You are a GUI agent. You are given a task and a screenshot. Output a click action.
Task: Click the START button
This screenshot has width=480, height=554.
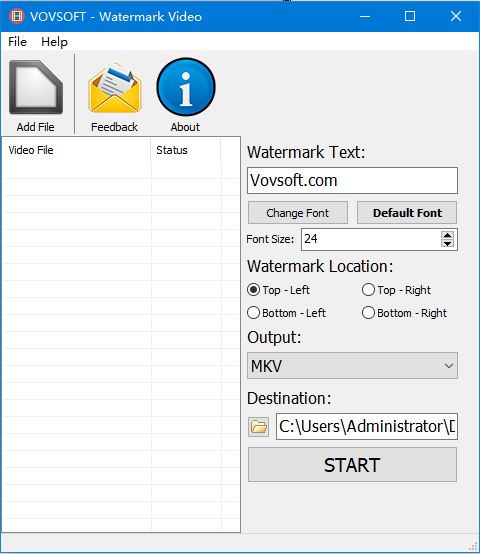pyautogui.click(x=352, y=465)
